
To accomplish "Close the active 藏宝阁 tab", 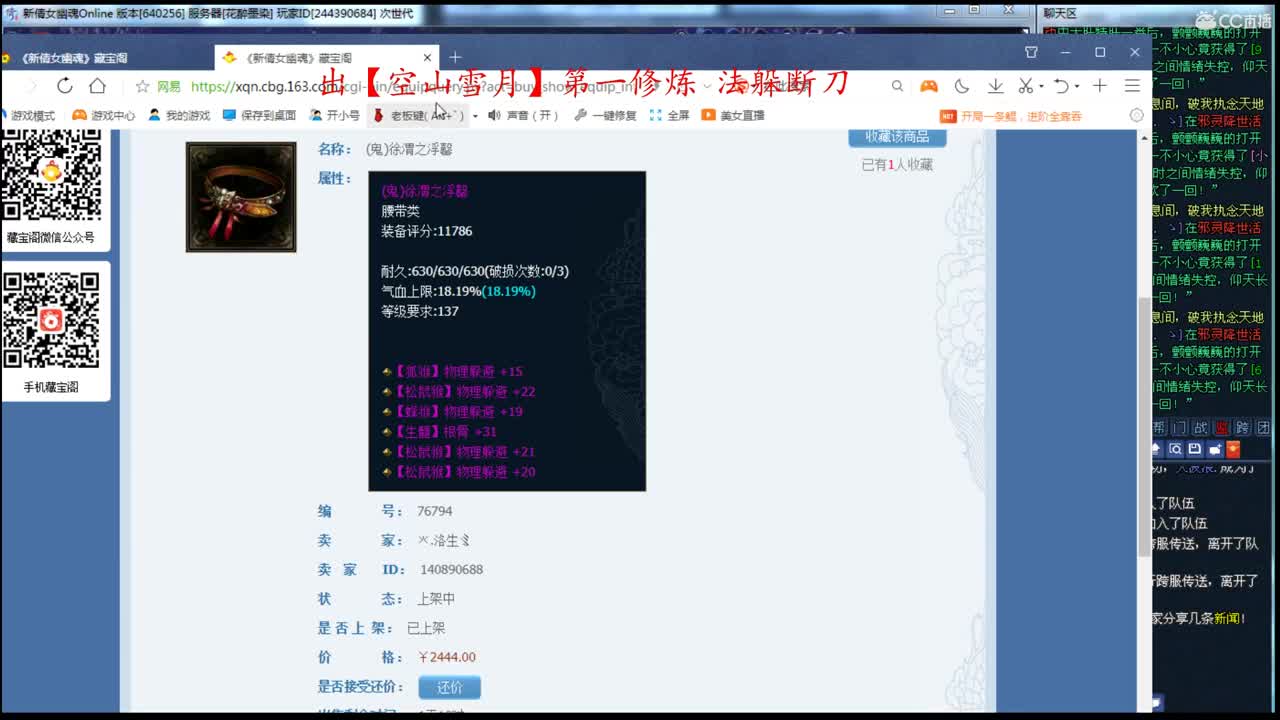I will point(427,58).
